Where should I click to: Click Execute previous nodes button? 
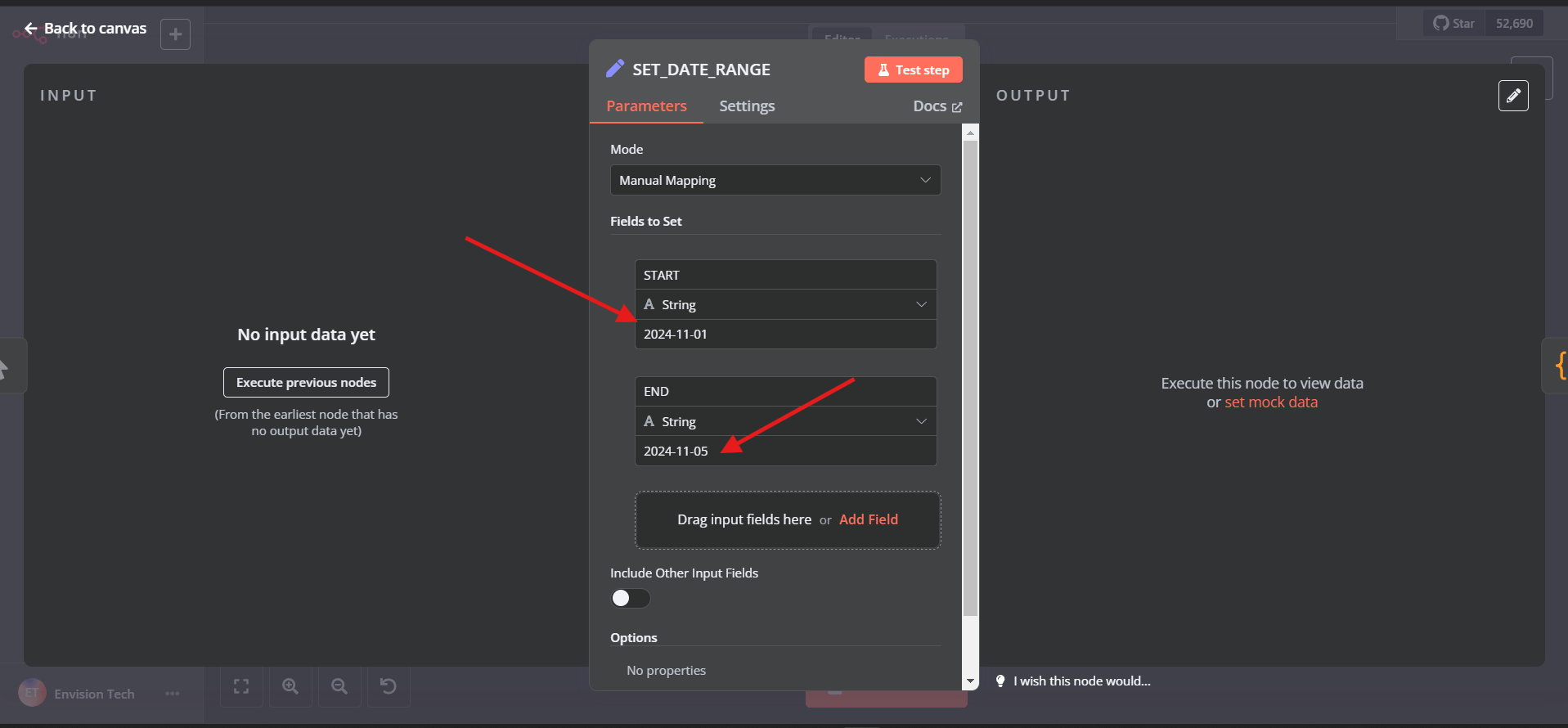pyautogui.click(x=306, y=382)
